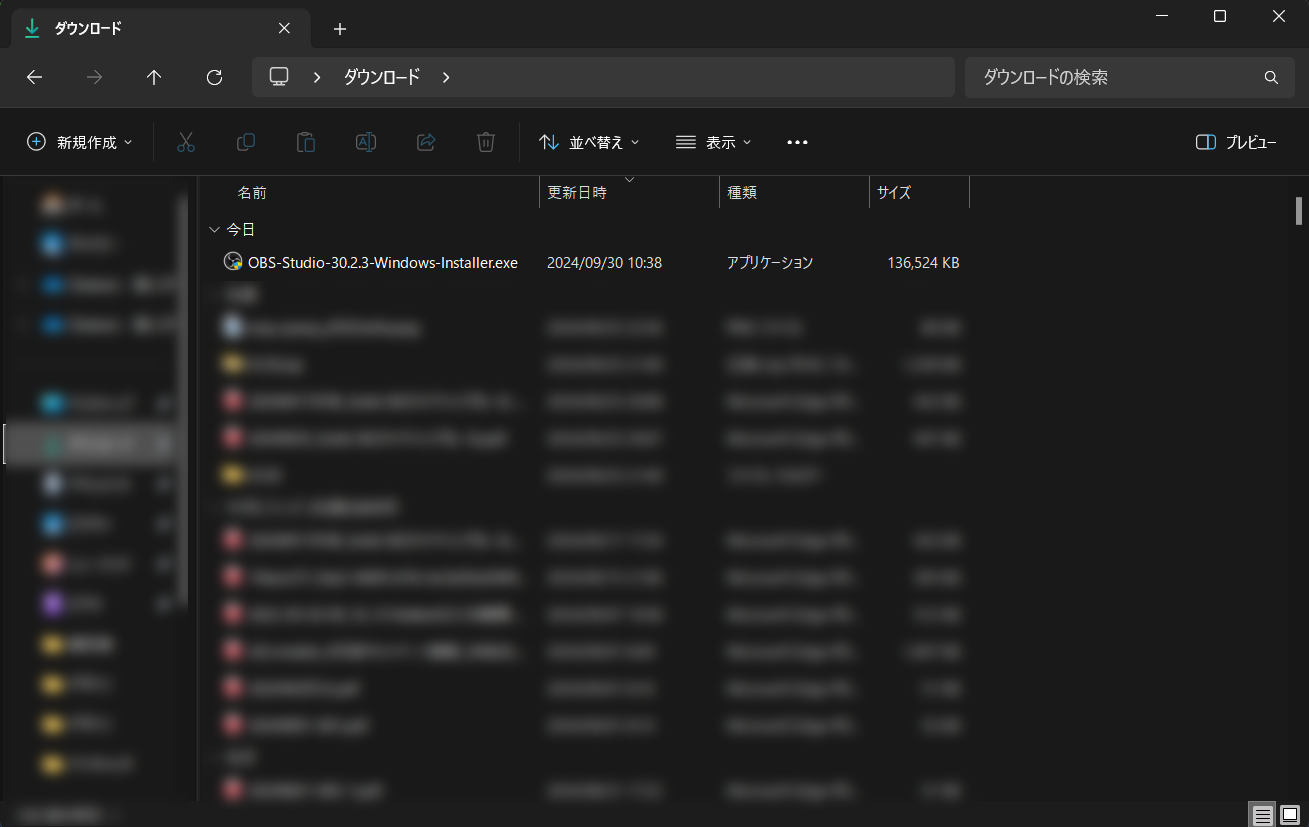Expand chevron before ダウンロード in address bar

click(x=317, y=77)
